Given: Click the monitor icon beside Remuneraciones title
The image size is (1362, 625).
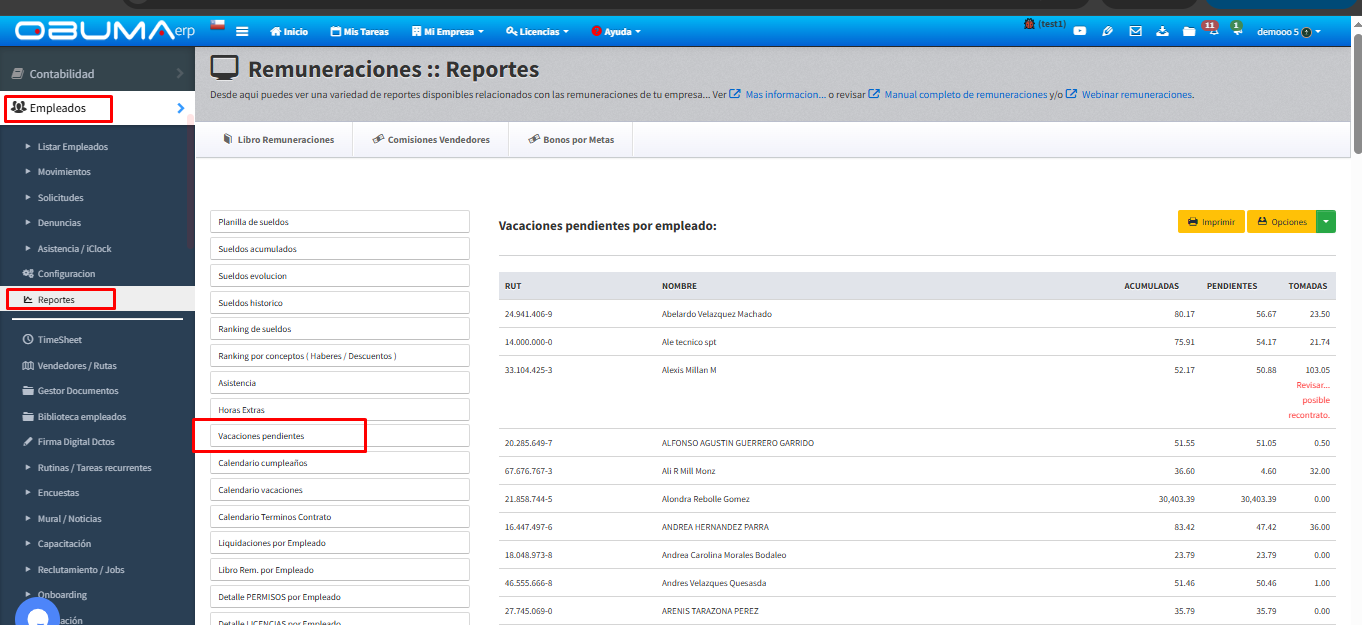Looking at the screenshot, I should 225,69.
